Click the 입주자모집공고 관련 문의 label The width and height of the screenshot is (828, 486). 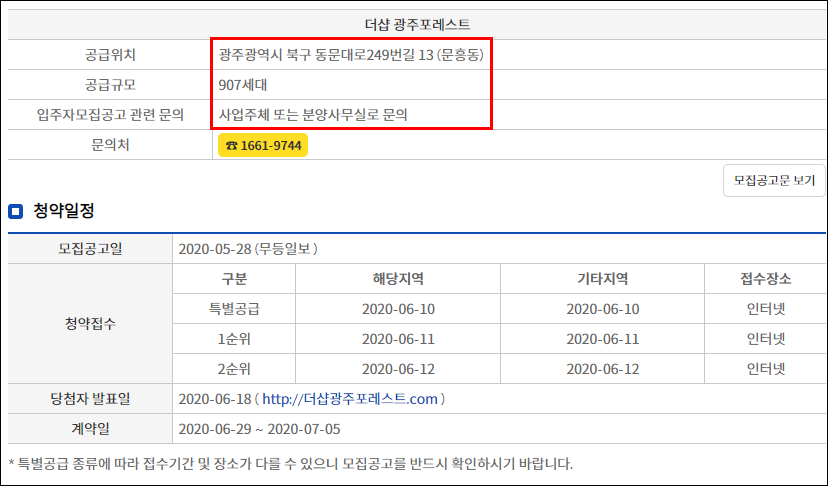(110, 115)
